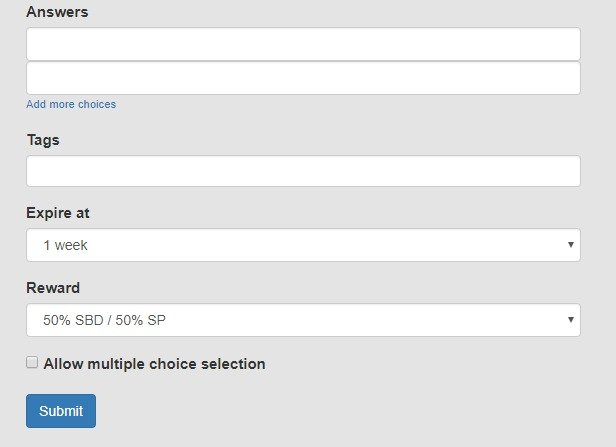Click the arrow on the Reward dropdown

(570, 320)
